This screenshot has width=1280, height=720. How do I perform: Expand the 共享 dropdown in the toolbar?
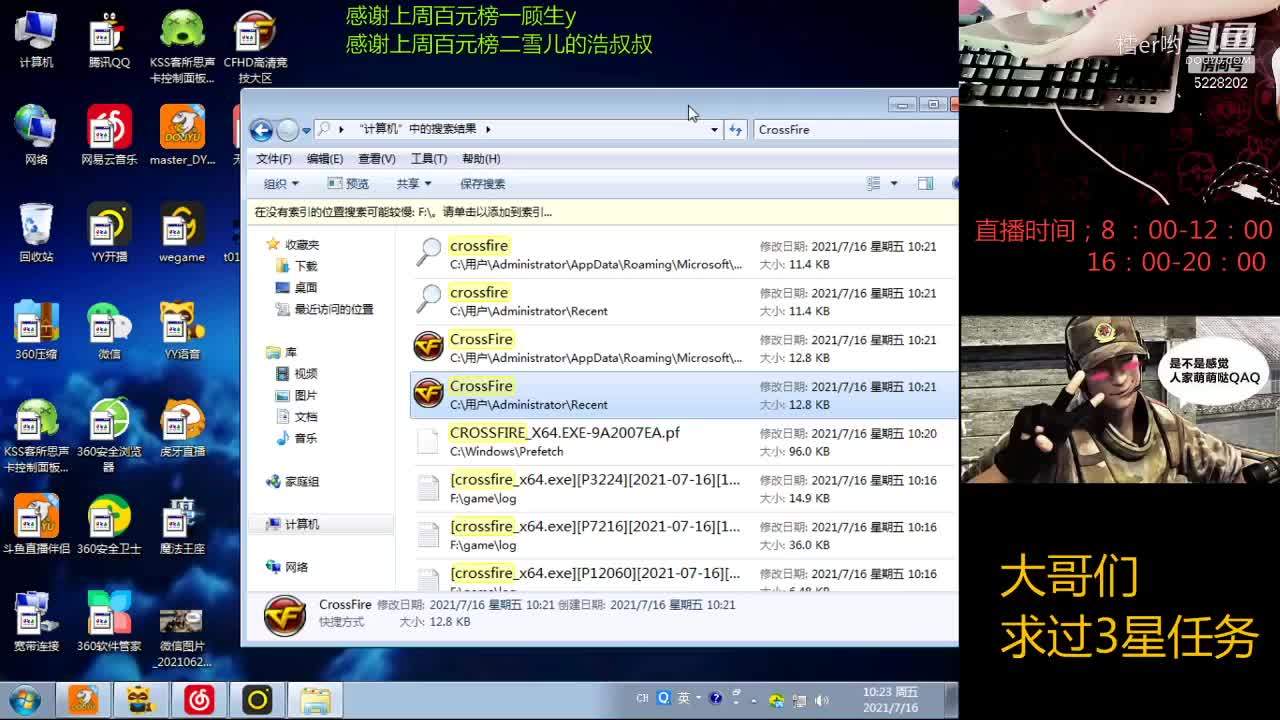[413, 184]
